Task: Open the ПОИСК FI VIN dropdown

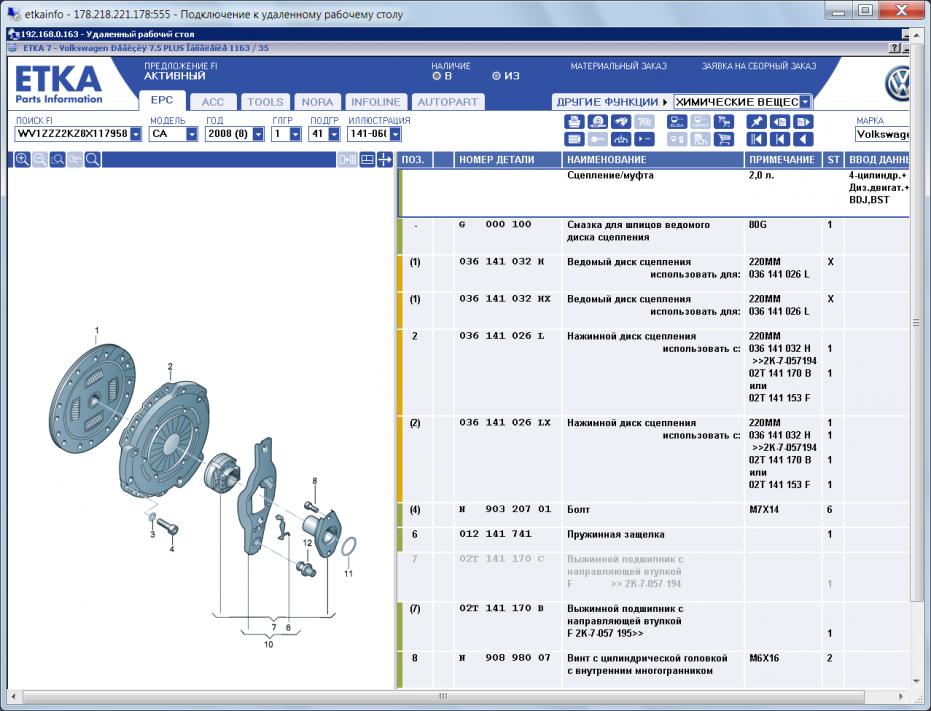Action: (x=136, y=134)
